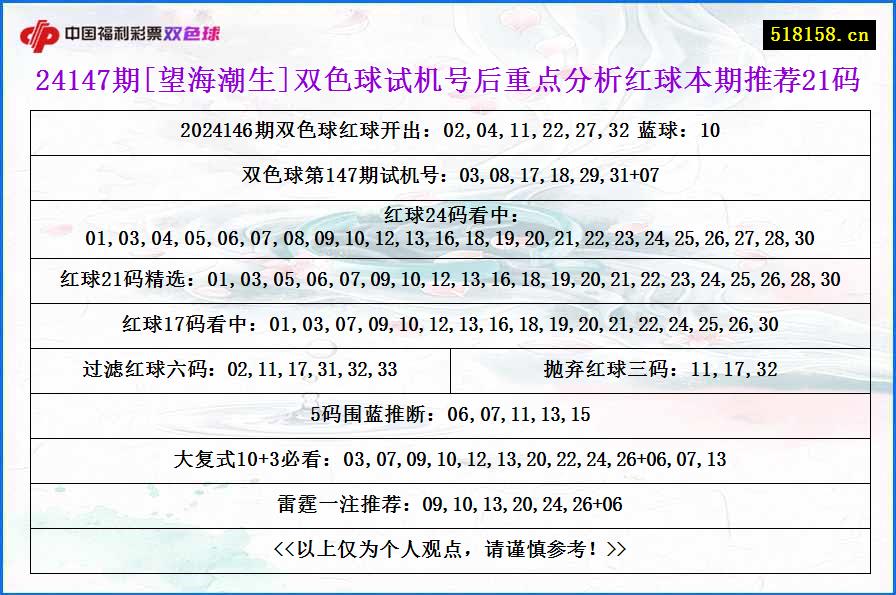Viewport: 896px width, 595px height.
Task: Expand the 红球21码精选 number list
Action: 448,278
